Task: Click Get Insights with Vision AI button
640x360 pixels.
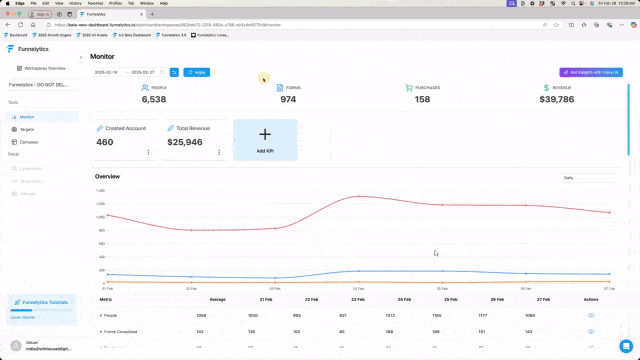Action: pos(591,72)
